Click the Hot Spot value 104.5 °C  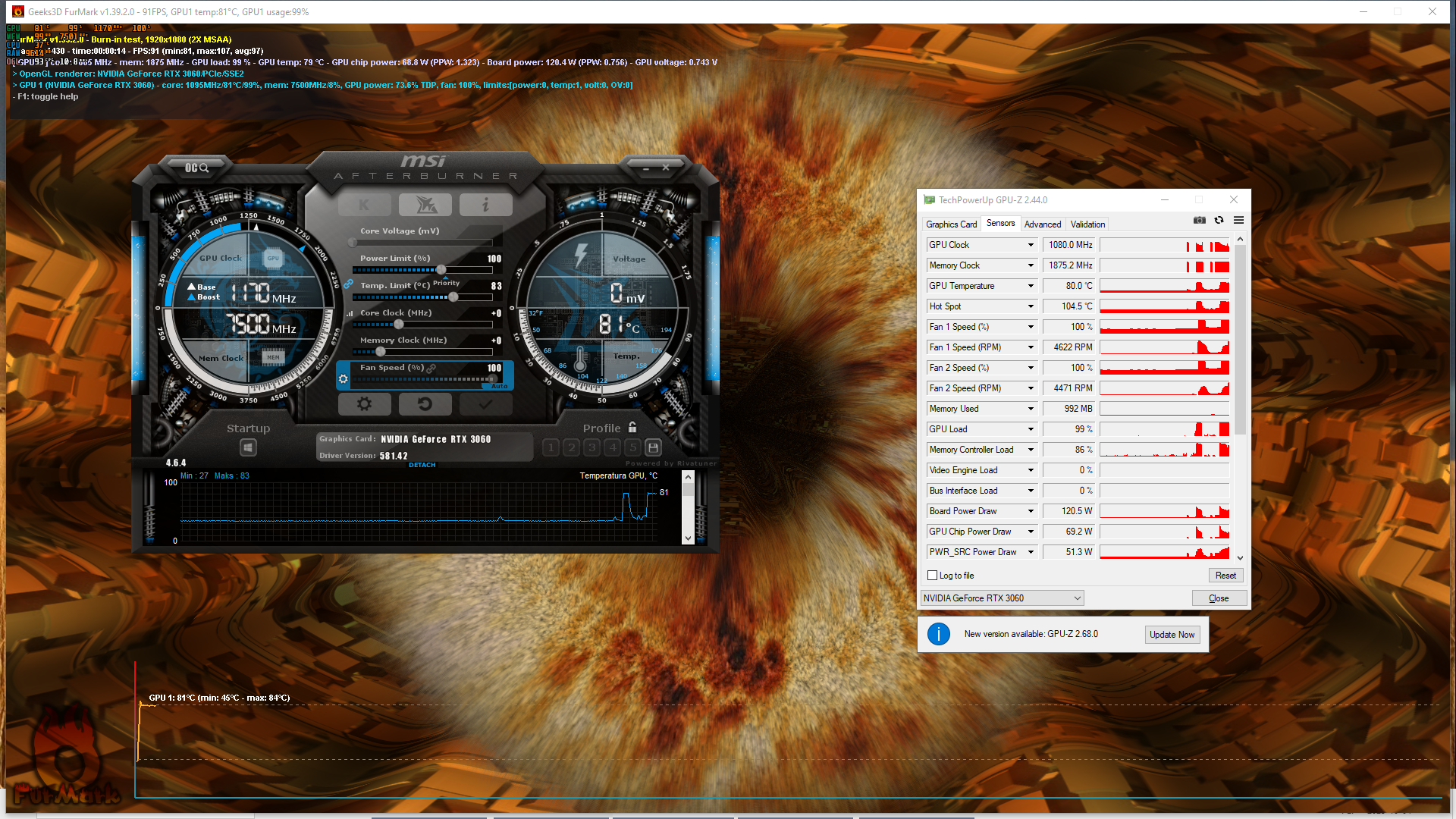[x=1070, y=306]
